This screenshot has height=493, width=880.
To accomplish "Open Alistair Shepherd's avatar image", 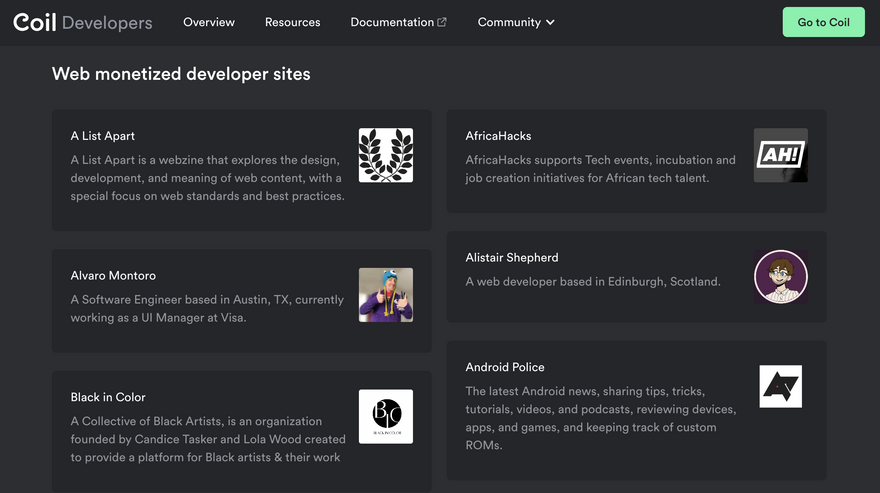I will (781, 277).
